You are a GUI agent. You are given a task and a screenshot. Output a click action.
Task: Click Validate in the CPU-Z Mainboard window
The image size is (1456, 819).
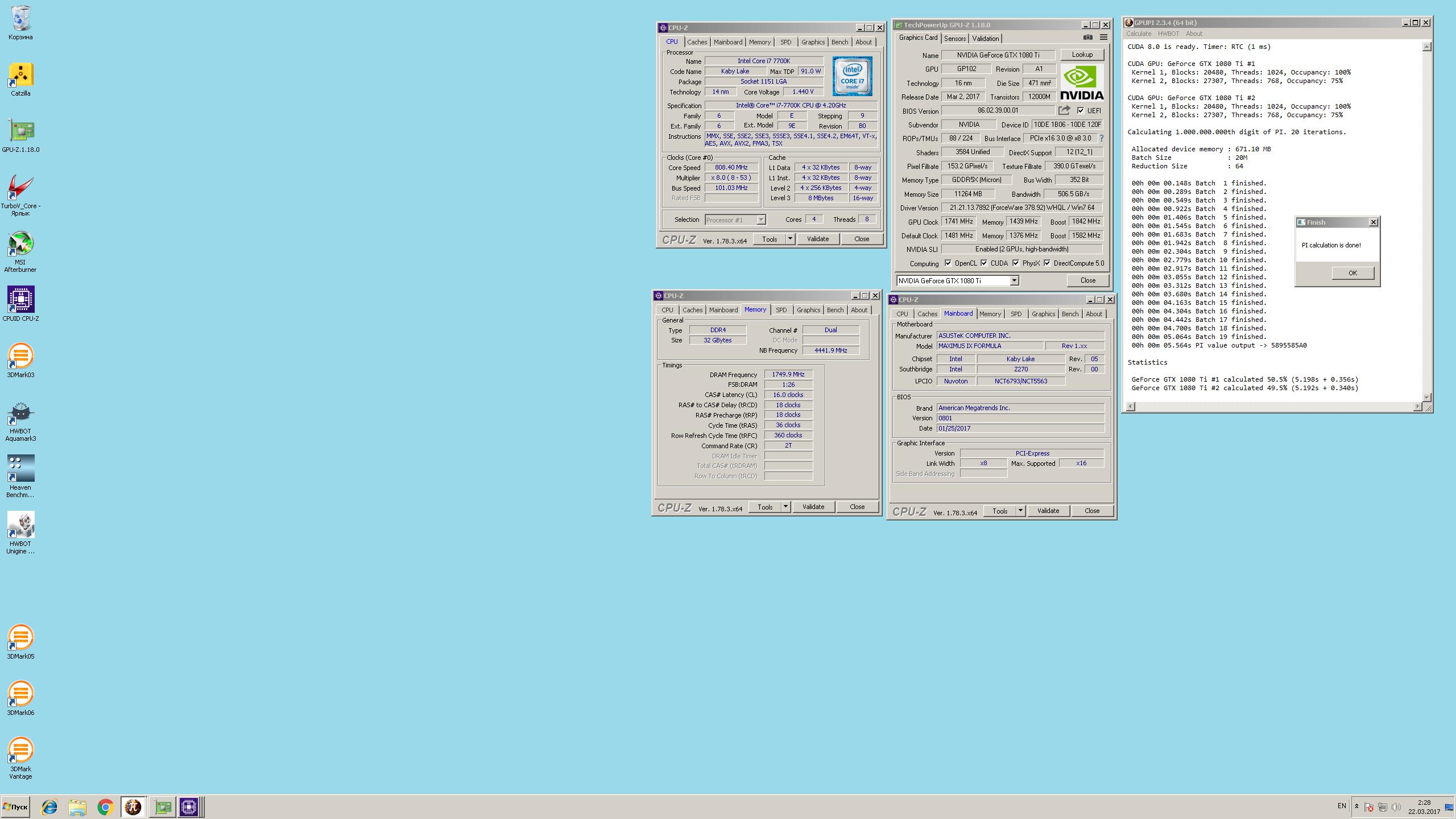coord(1048,511)
